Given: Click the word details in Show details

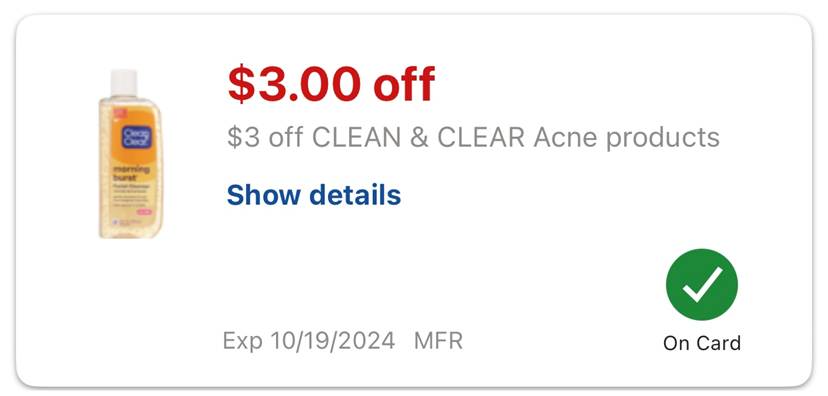Looking at the screenshot, I should (355, 195).
